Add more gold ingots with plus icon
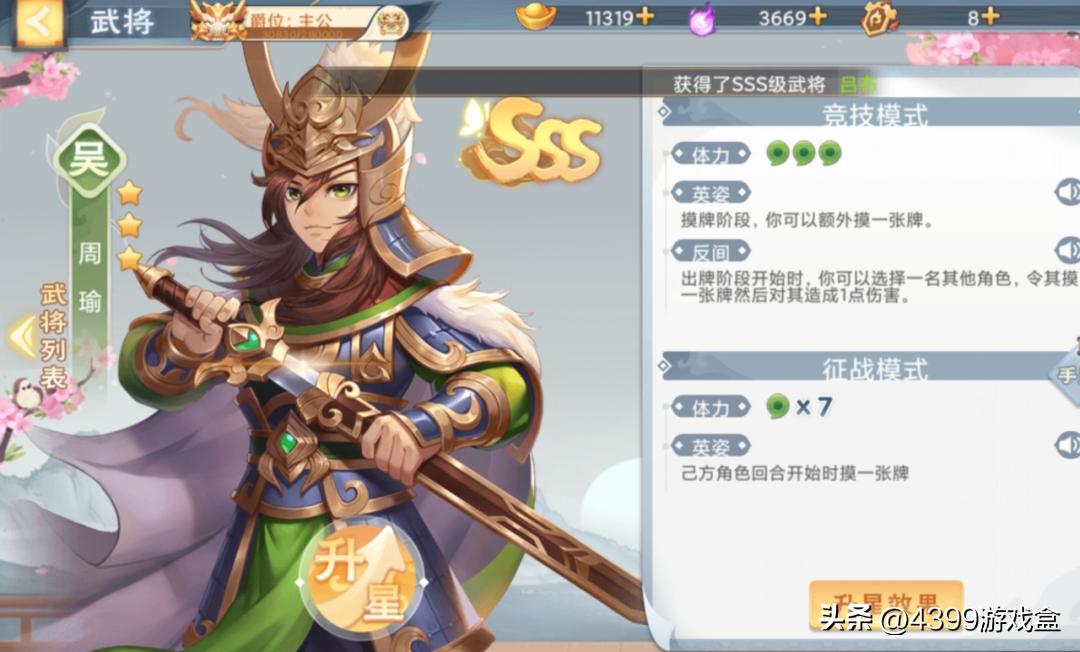The image size is (1080, 652). point(645,17)
